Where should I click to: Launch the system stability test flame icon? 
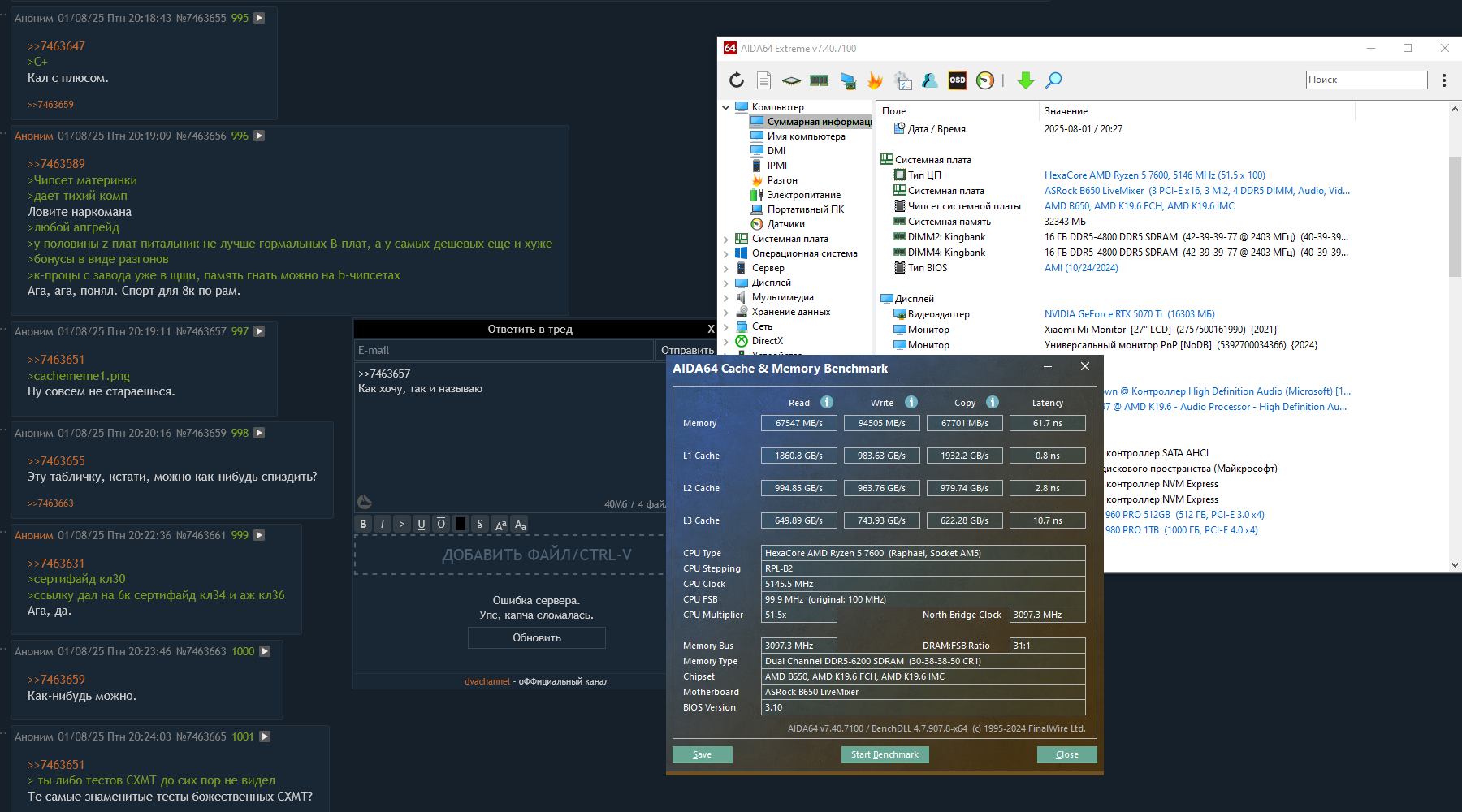click(875, 80)
